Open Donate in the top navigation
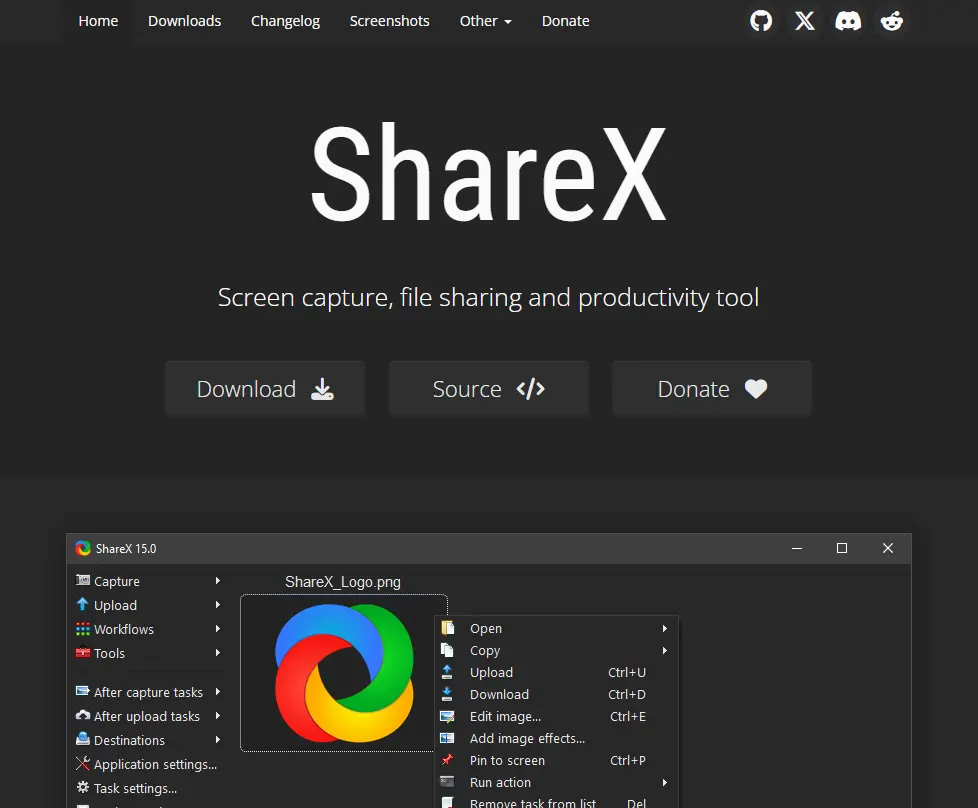The image size is (978, 808). (x=565, y=21)
